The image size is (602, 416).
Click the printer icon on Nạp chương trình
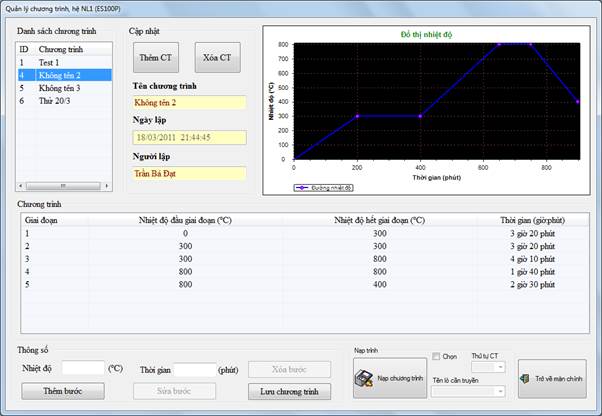(x=364, y=378)
